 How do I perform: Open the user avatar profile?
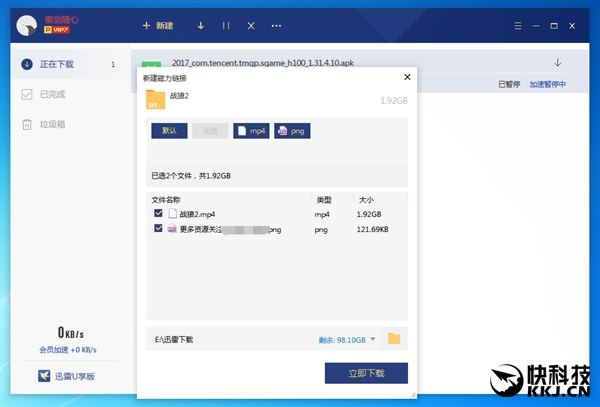point(26,25)
